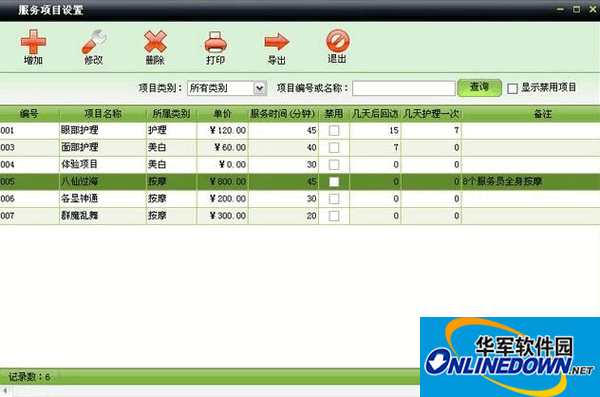Select the 各显神通 item name cell
This screenshot has width=600, height=397.
point(103,199)
